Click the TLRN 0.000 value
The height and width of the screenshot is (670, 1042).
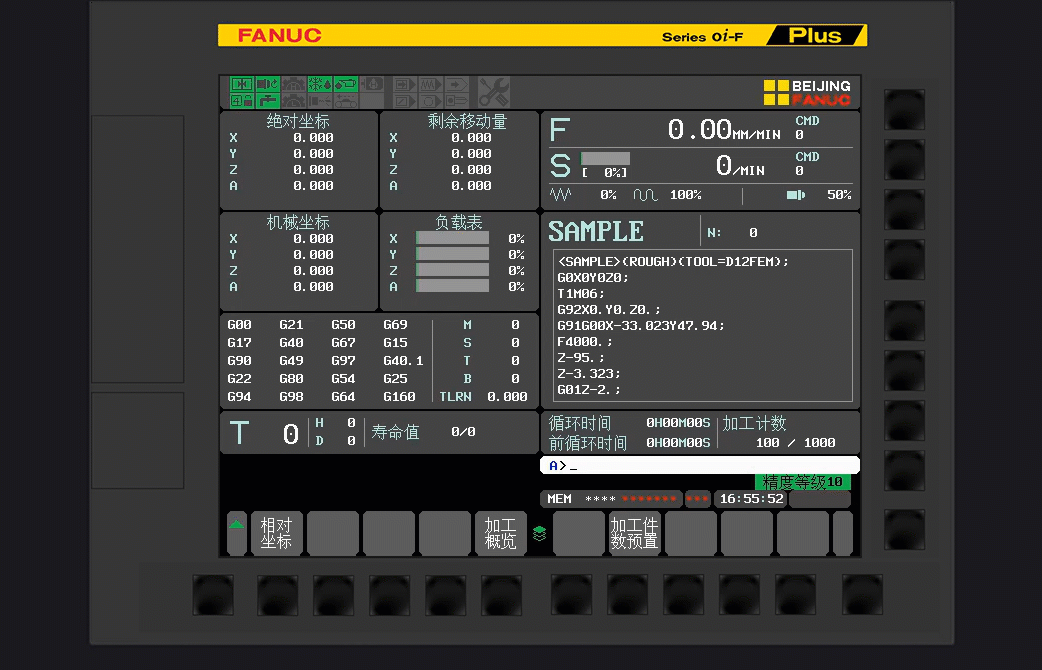[x=507, y=396]
